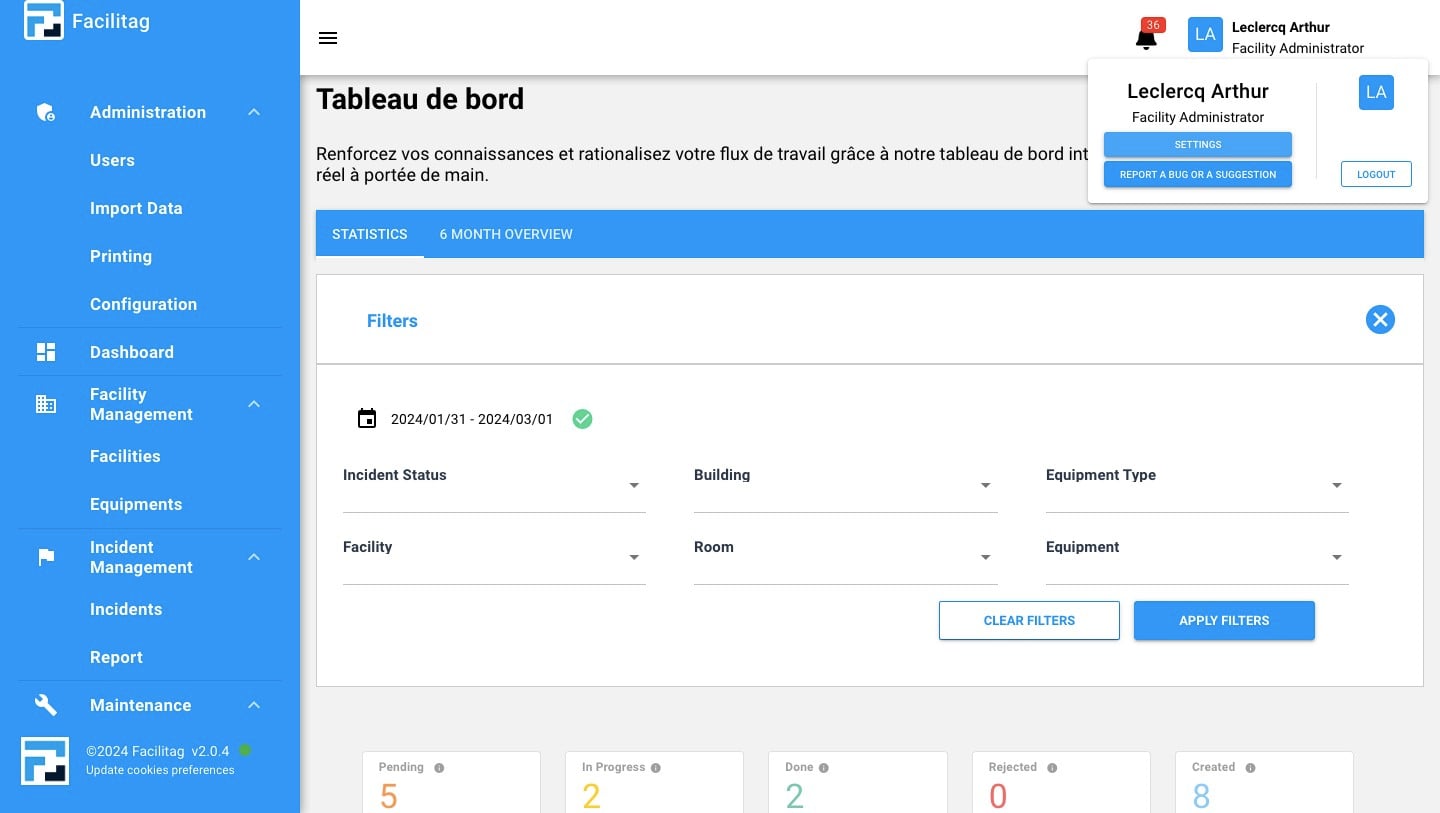1440x813 pixels.
Task: Click the hamburger menu icon
Action: coord(328,38)
